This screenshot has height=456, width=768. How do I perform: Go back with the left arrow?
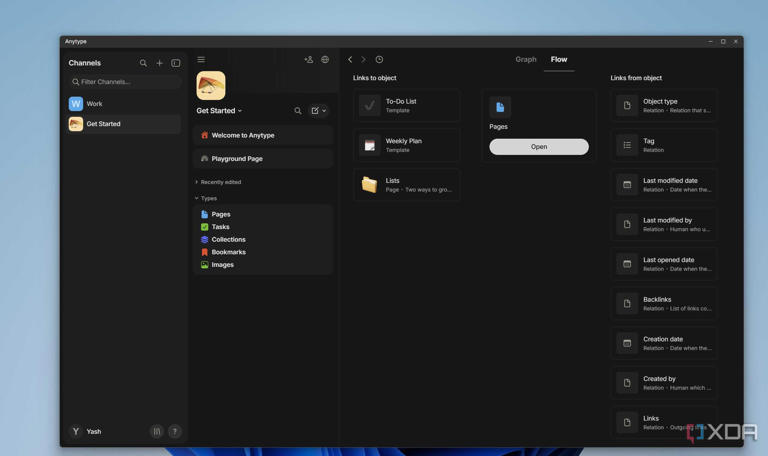[350, 59]
